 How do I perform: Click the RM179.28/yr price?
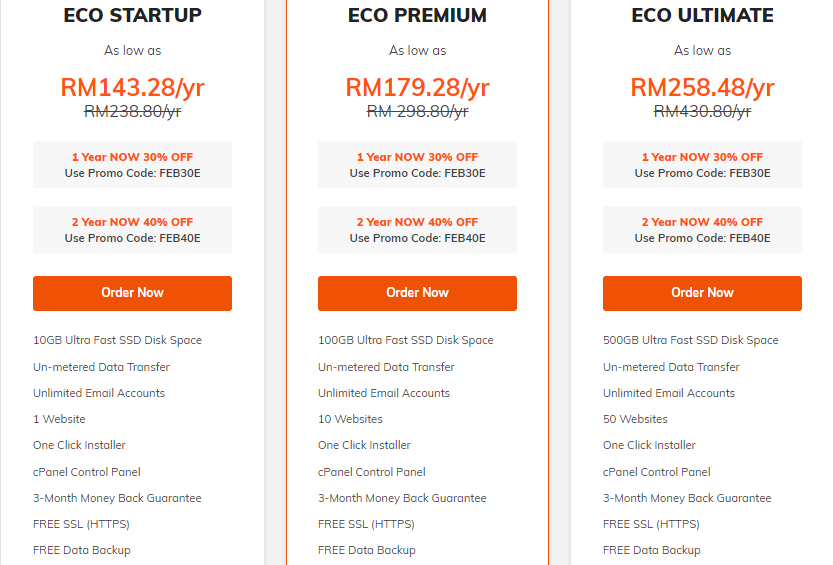tap(417, 88)
